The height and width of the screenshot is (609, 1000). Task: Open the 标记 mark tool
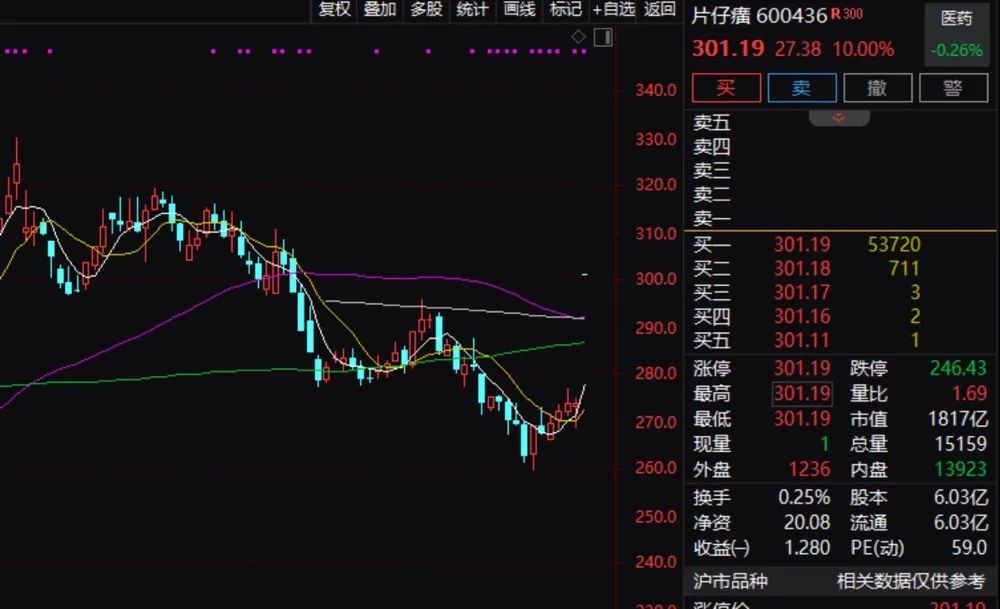click(566, 10)
